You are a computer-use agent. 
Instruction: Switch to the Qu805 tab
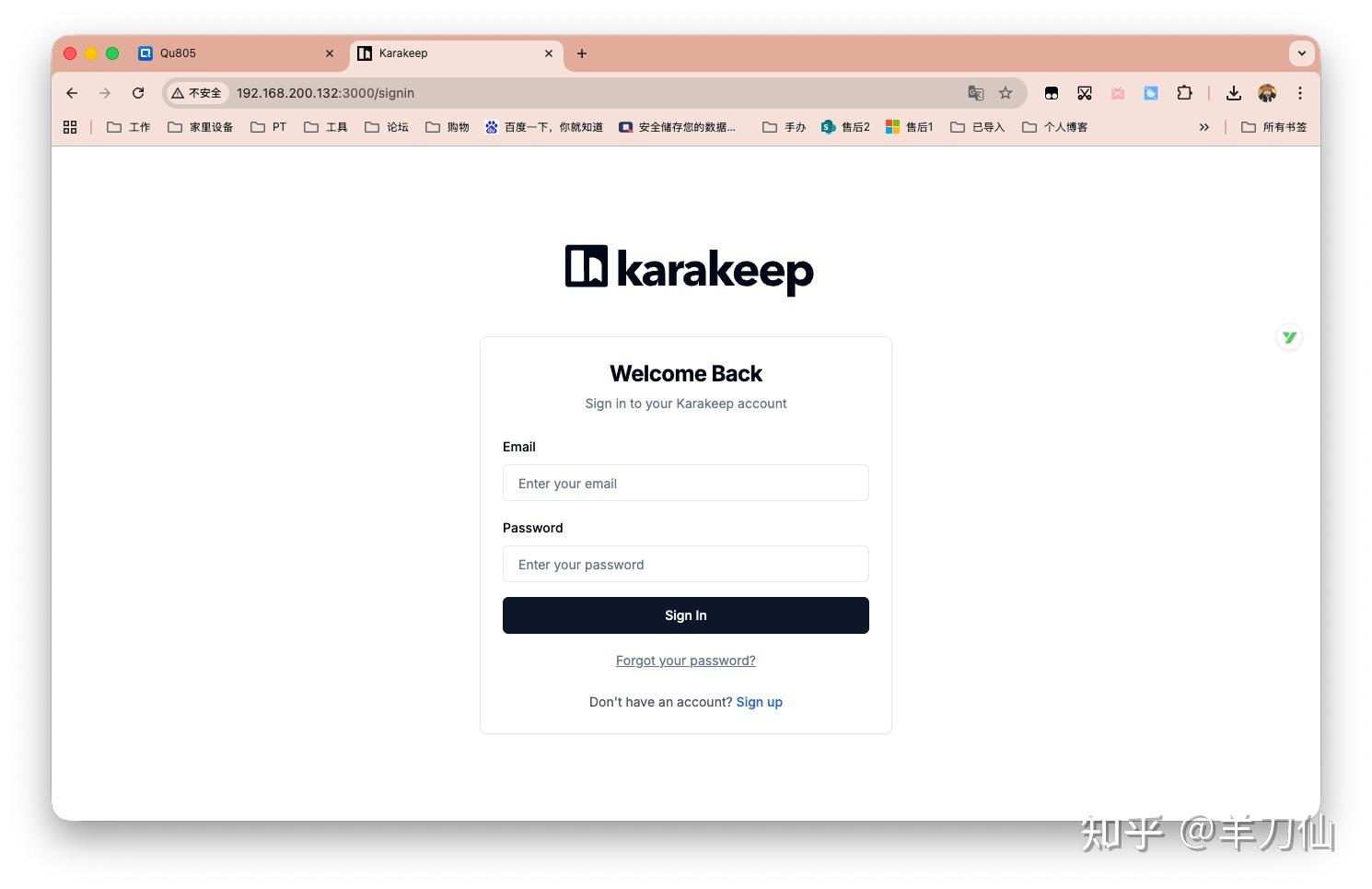tap(230, 53)
